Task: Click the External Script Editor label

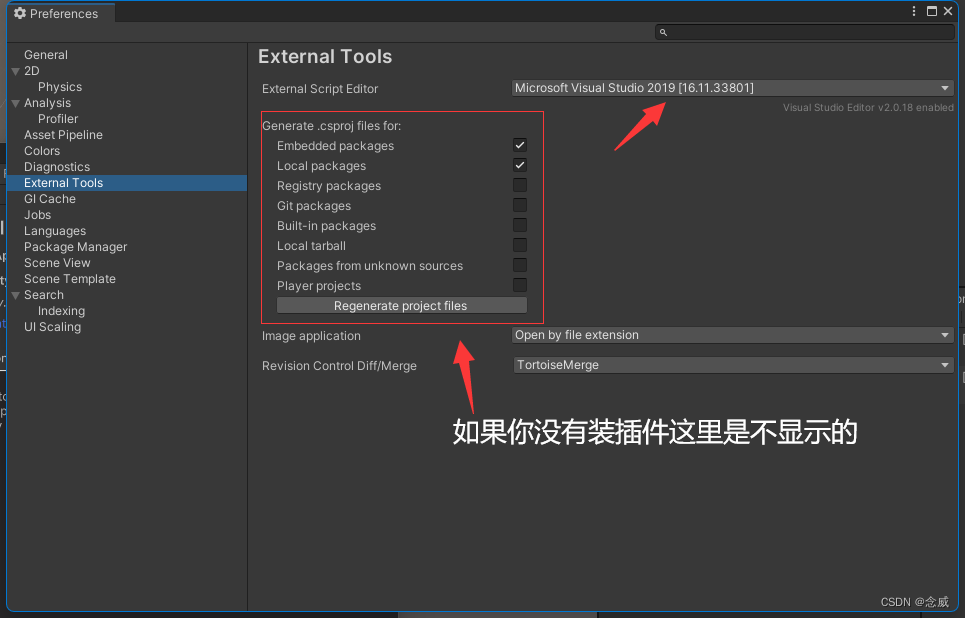Action: [x=320, y=89]
